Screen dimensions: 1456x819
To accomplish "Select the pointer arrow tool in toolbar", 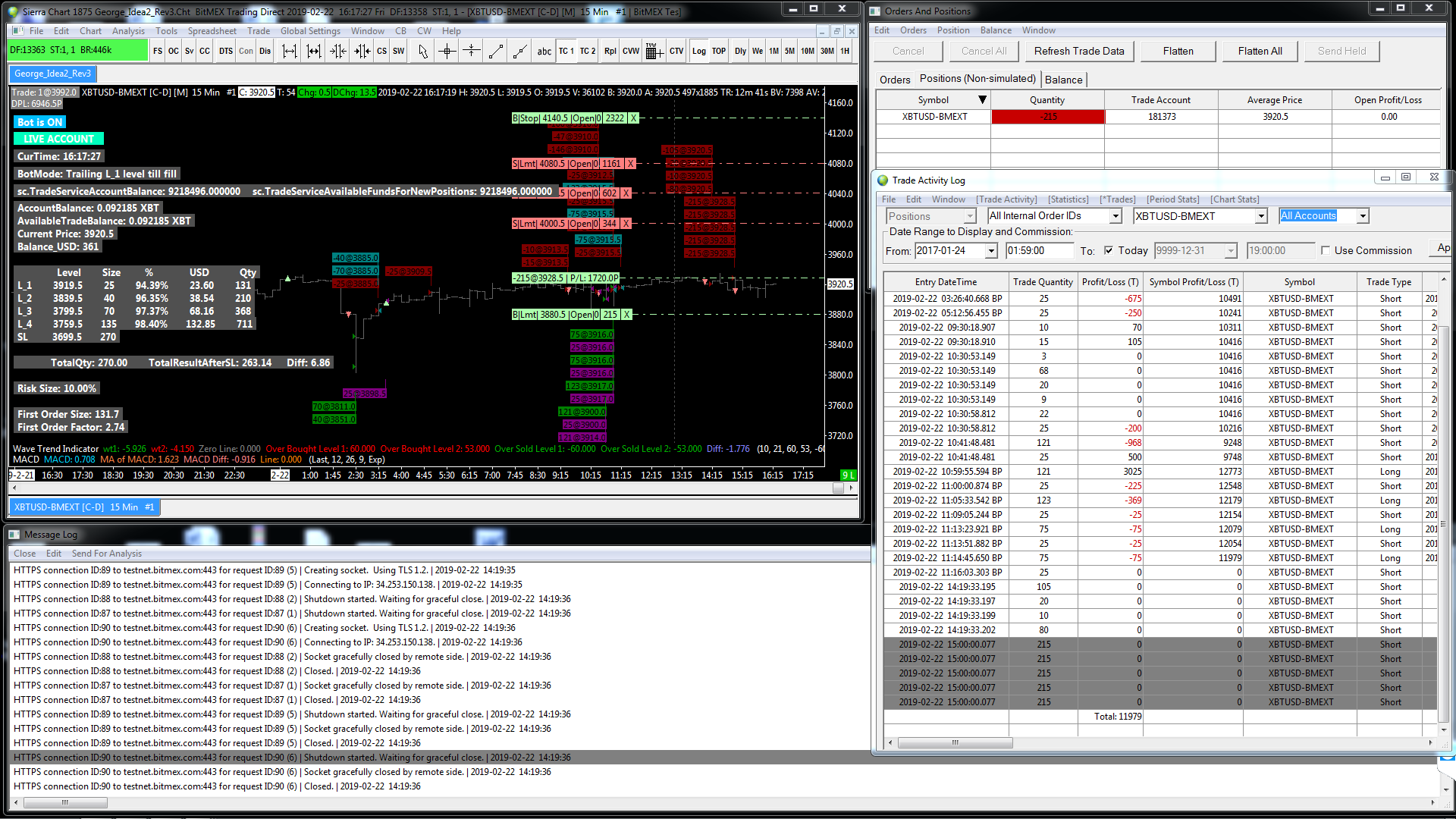I will coord(423,51).
